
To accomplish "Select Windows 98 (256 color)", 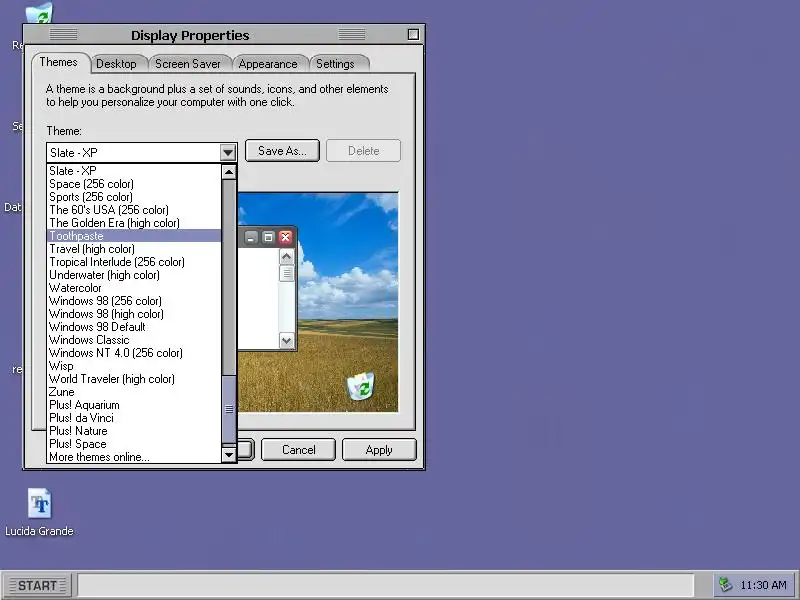I will [x=134, y=301].
